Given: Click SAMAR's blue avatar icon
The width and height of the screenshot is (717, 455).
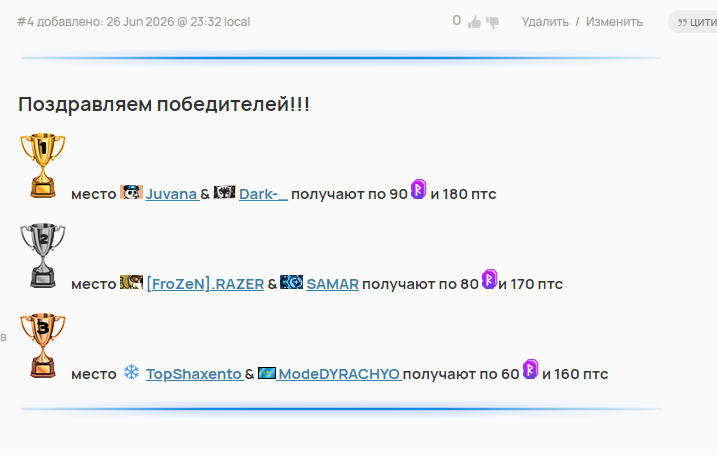Looking at the screenshot, I should 291,282.
